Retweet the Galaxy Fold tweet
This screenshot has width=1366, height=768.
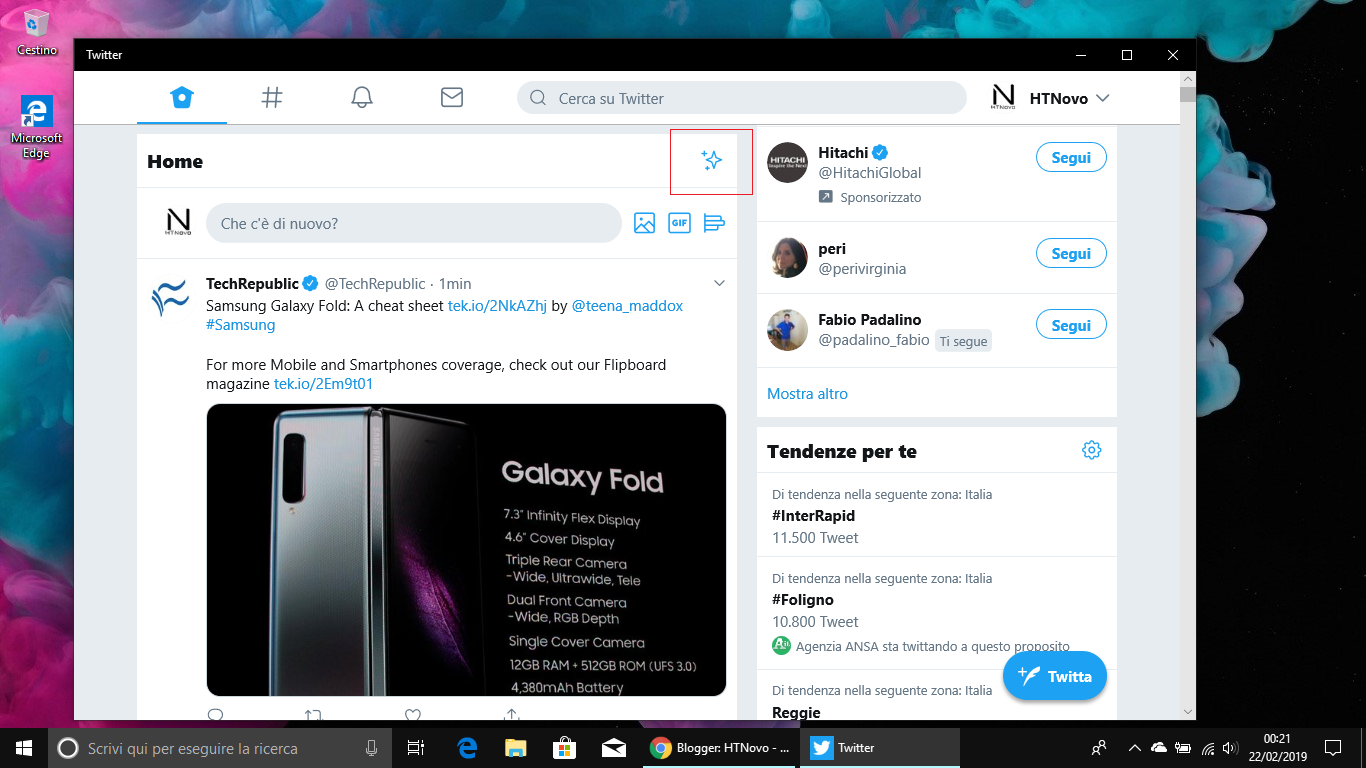pos(313,715)
